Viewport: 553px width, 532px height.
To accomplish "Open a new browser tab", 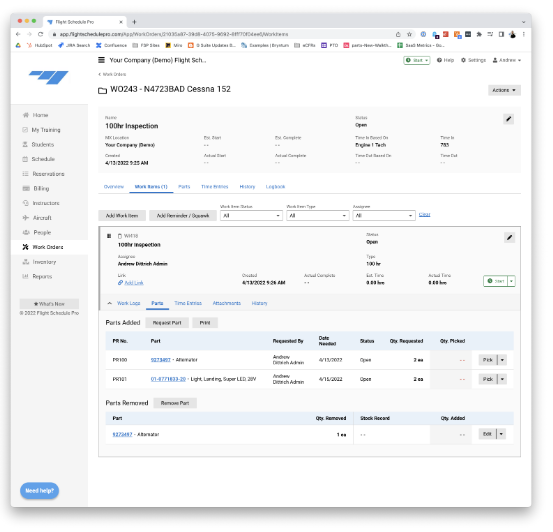I will point(134,22).
